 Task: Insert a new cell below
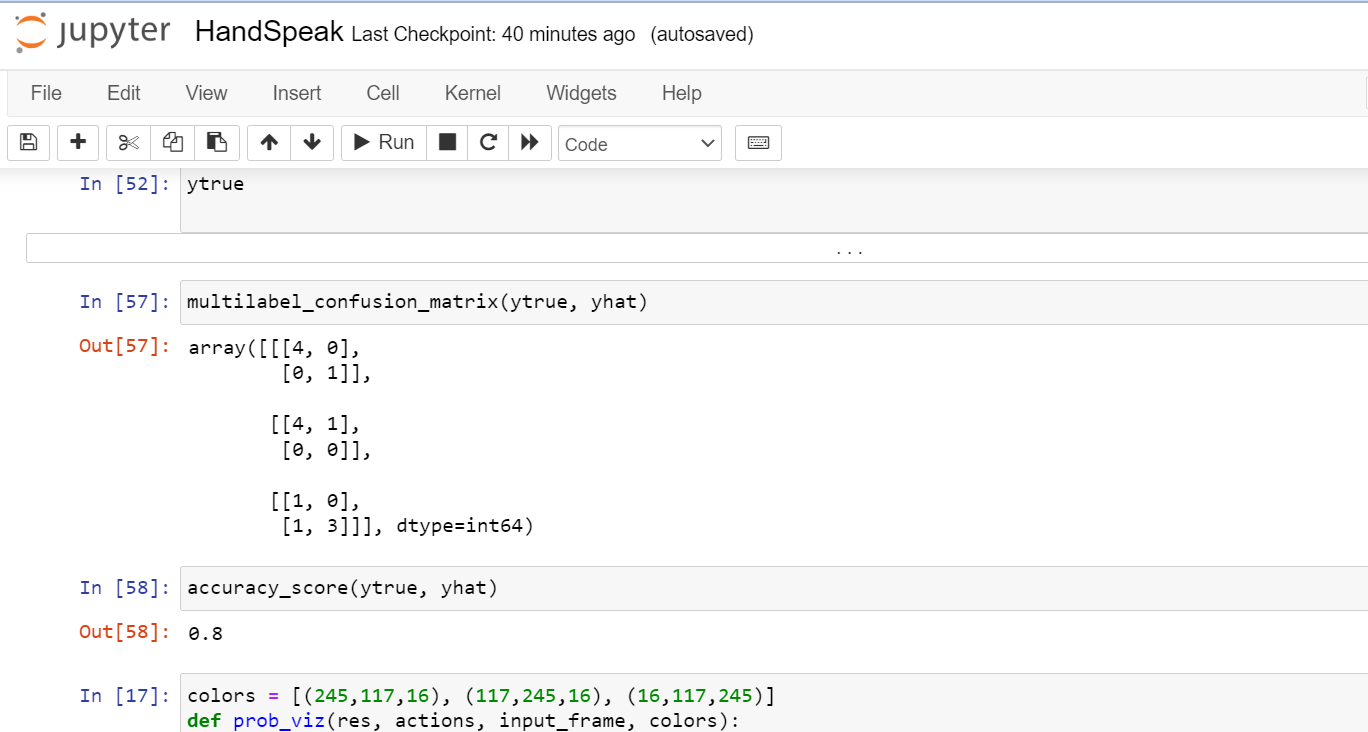click(78, 142)
